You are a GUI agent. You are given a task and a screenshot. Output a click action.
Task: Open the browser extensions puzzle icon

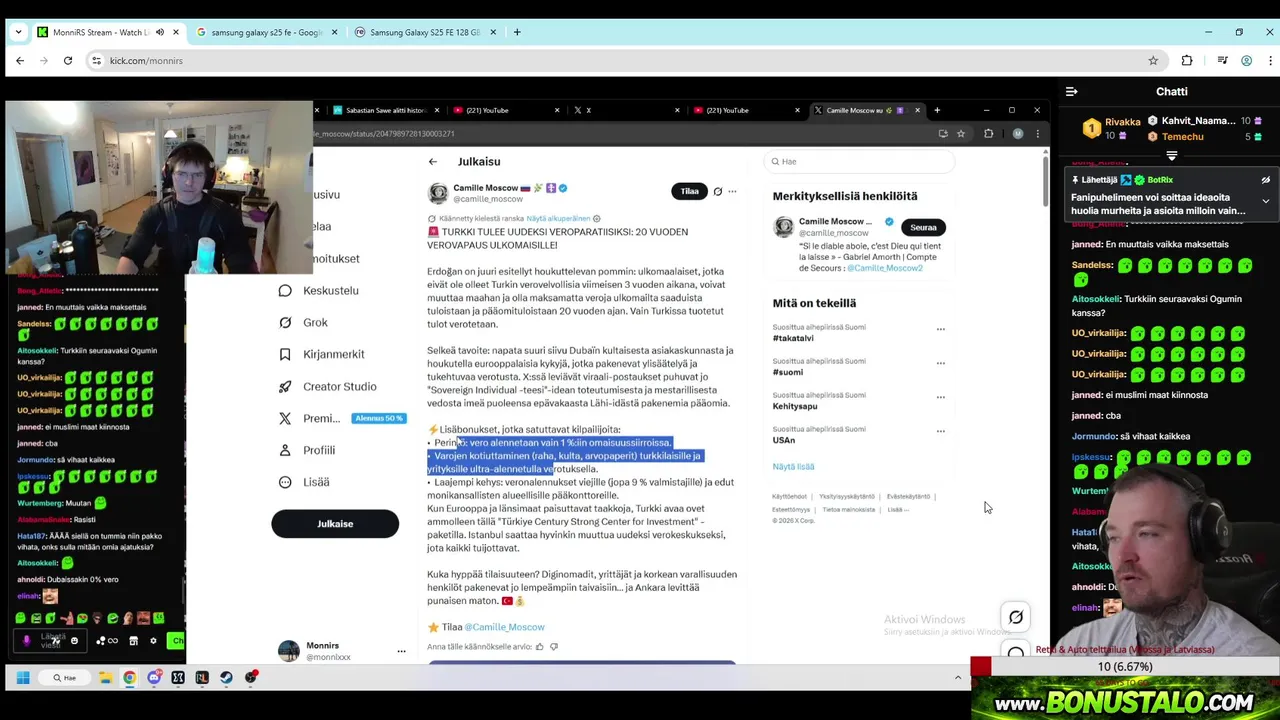1187,61
